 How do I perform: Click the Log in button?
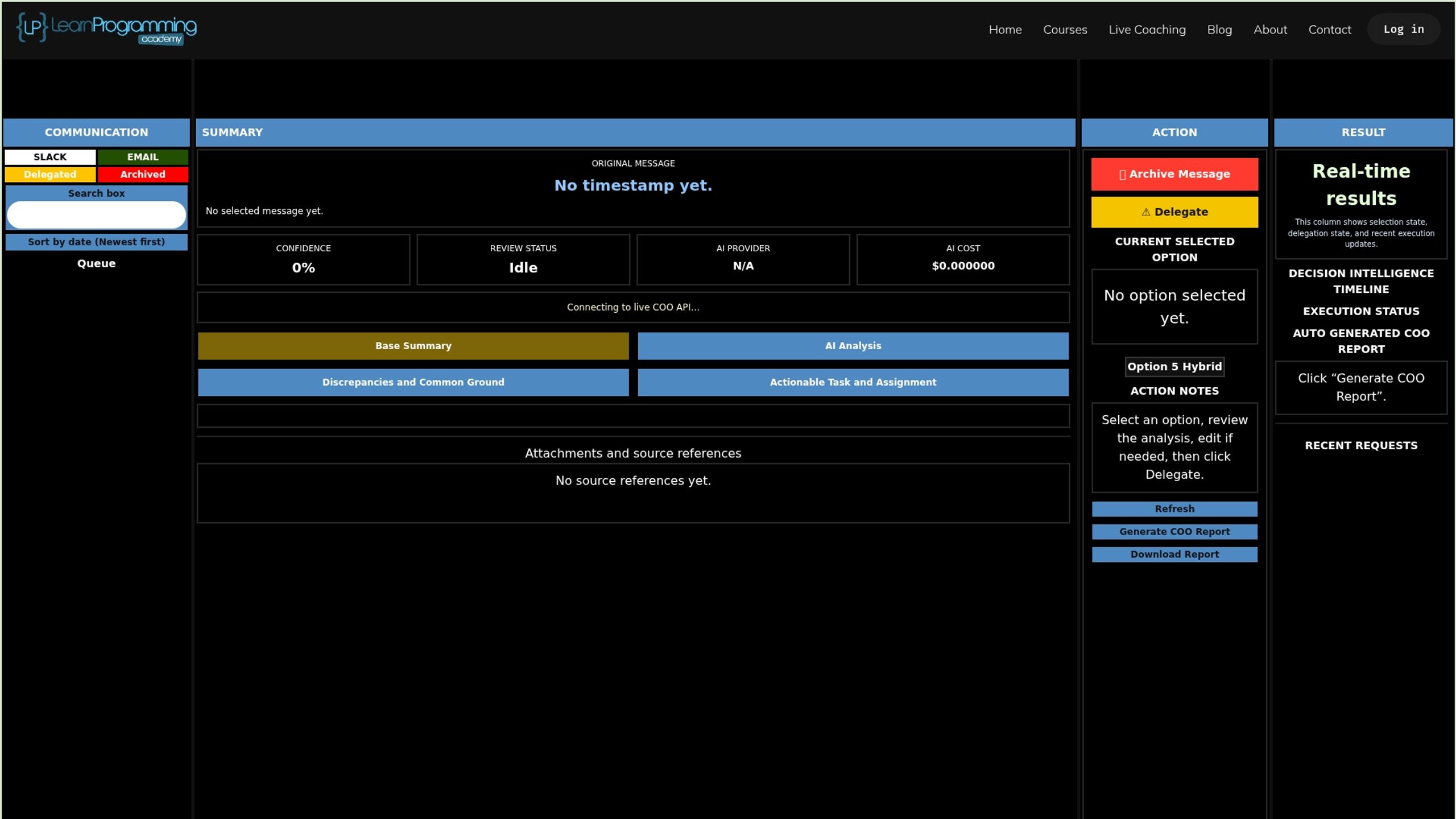(x=1404, y=29)
